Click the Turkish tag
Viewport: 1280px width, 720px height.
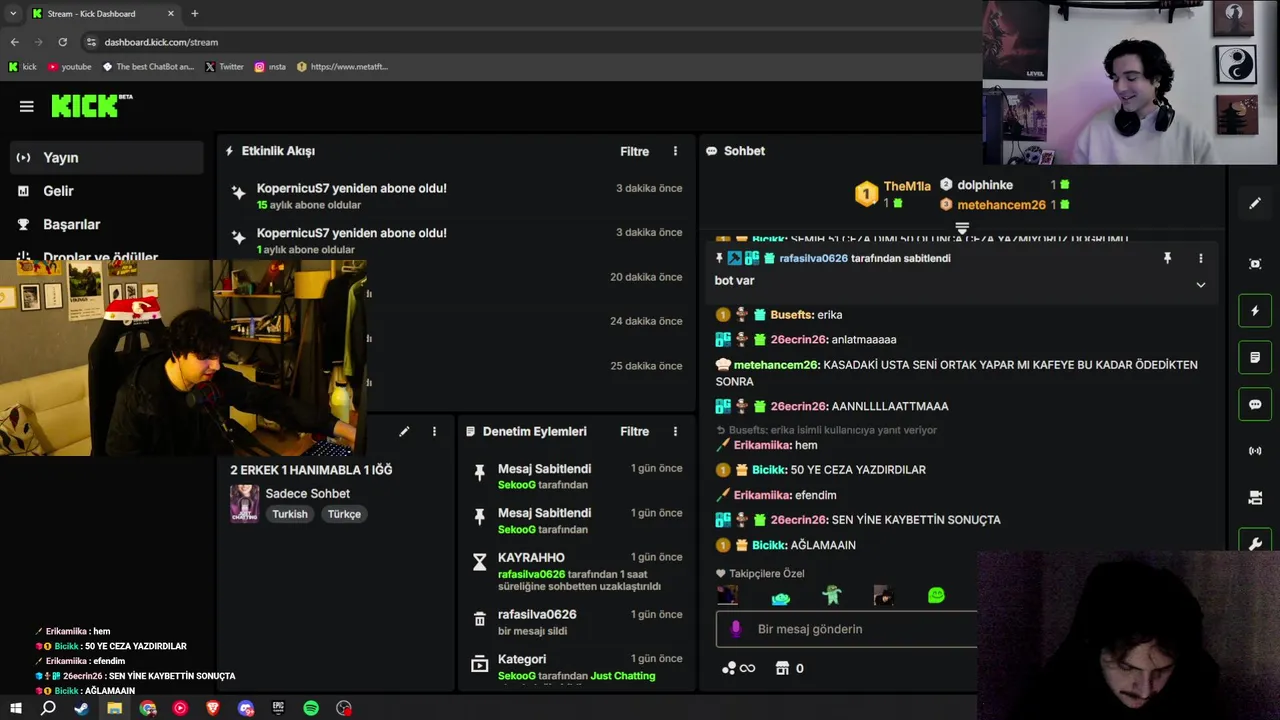pyautogui.click(x=290, y=514)
